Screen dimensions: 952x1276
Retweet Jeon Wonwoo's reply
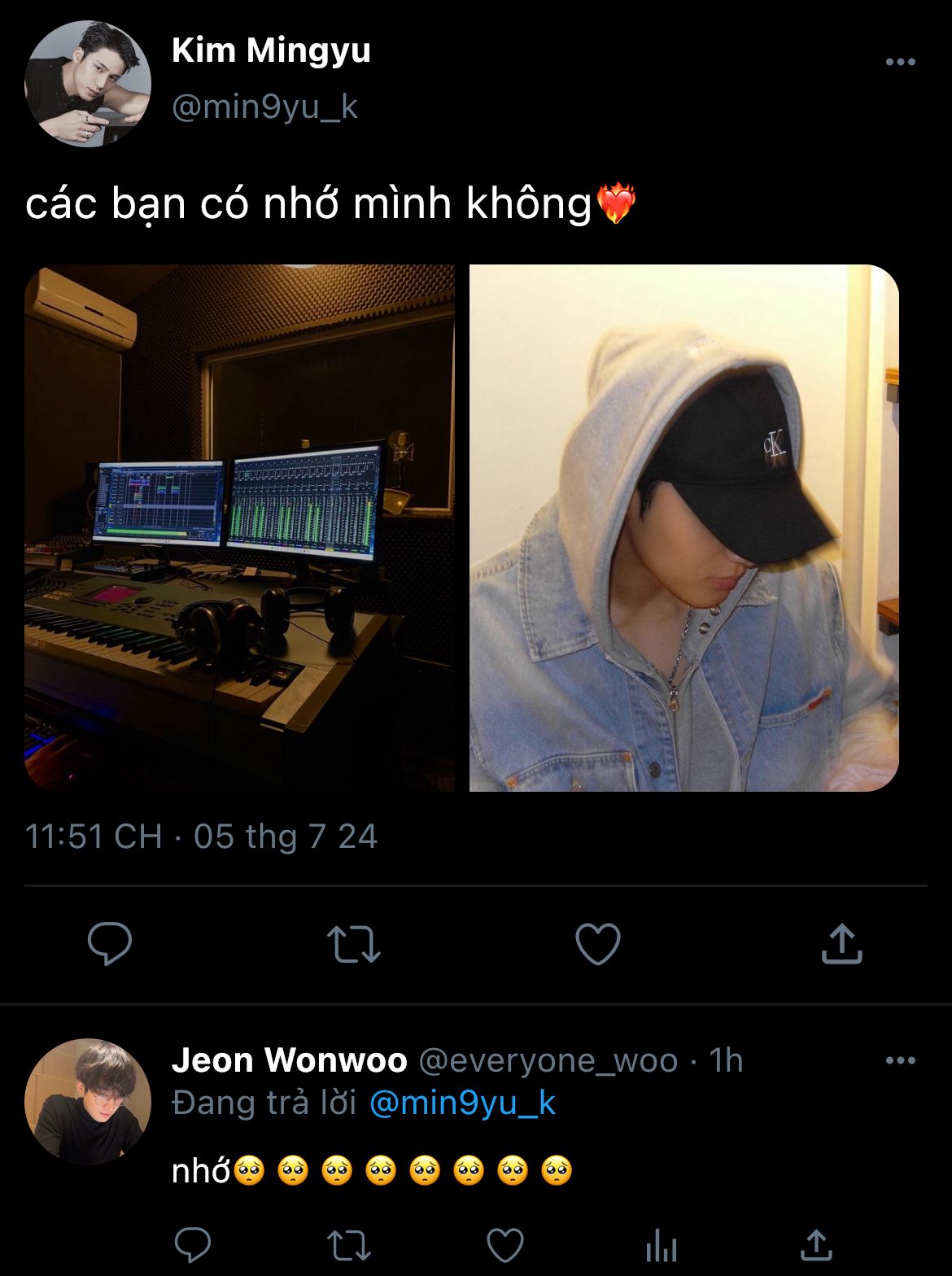click(x=348, y=1245)
